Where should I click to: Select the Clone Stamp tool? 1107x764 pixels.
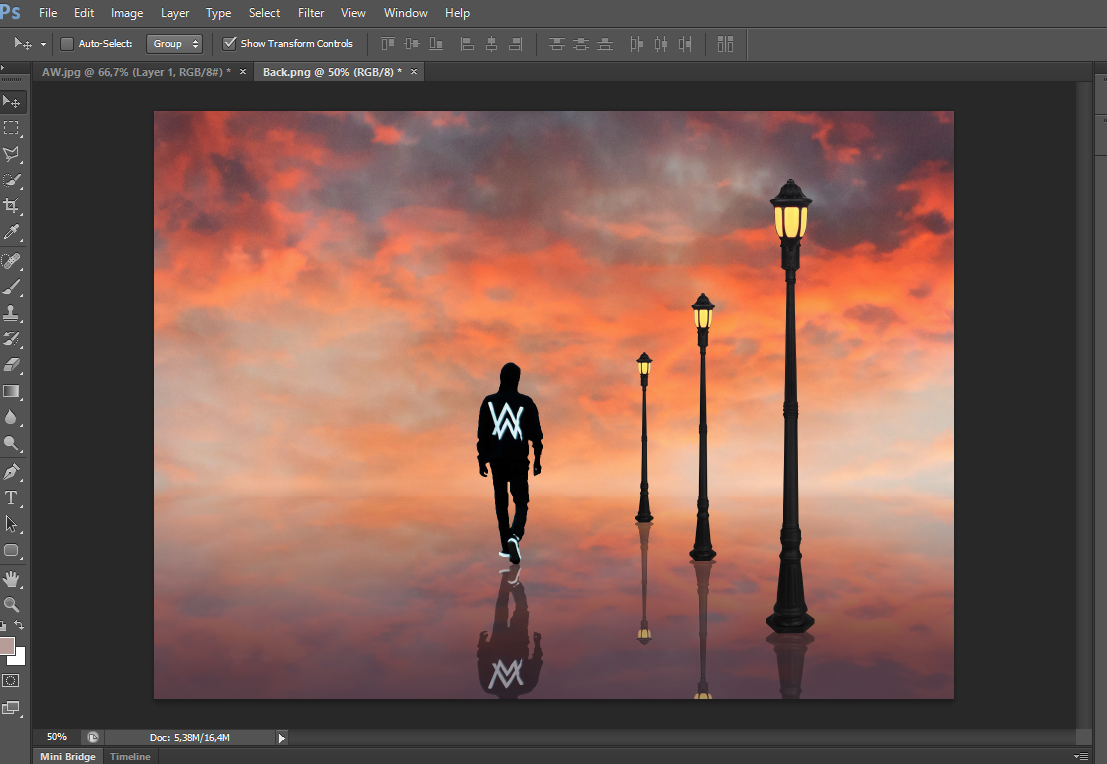click(x=11, y=313)
